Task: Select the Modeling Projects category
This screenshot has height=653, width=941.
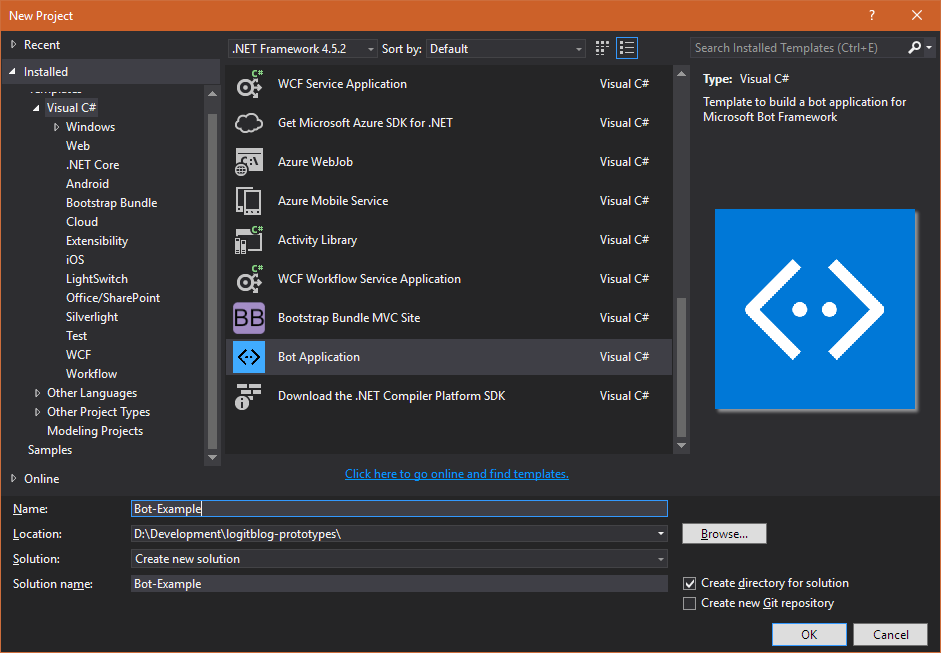Action: pos(95,431)
